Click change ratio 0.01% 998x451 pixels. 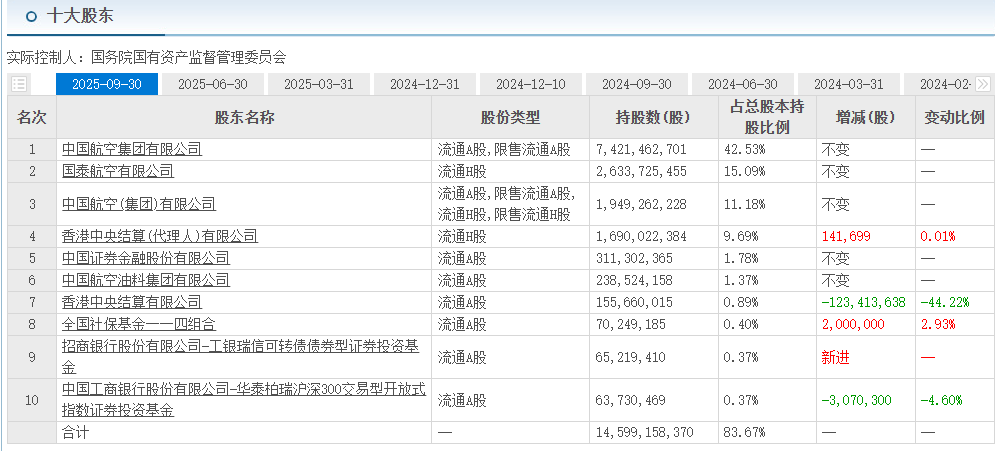[x=938, y=237]
